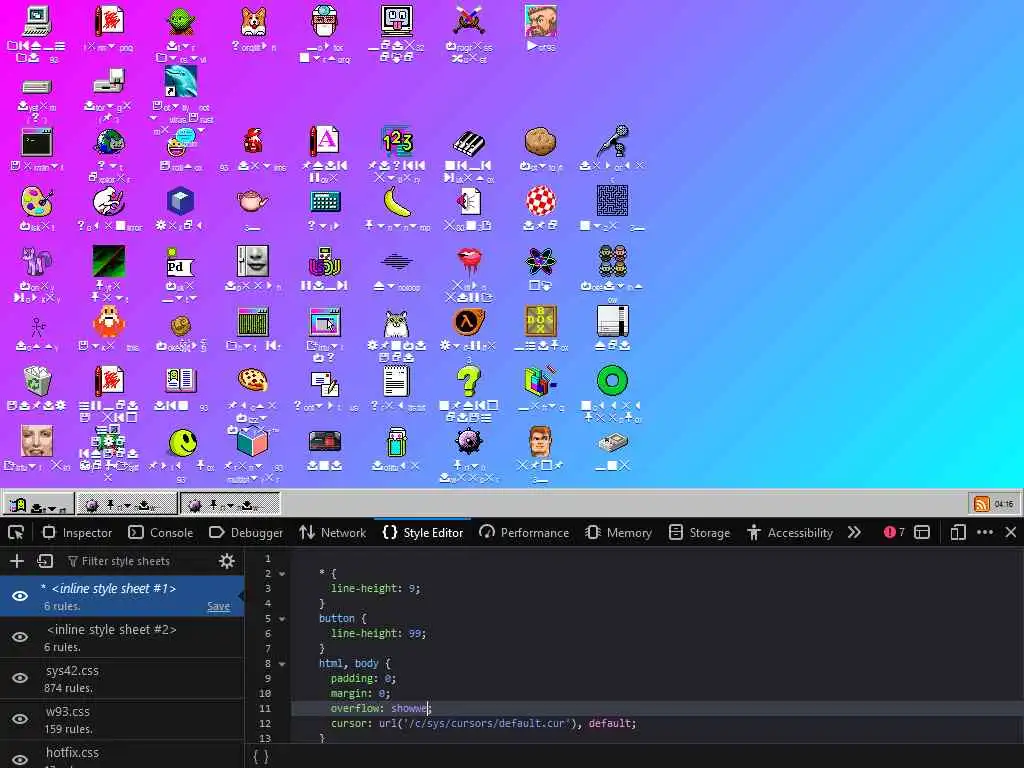Viewport: 1024px width, 768px height.
Task: Click the RSS tray icon in taskbar
Action: 982,504
